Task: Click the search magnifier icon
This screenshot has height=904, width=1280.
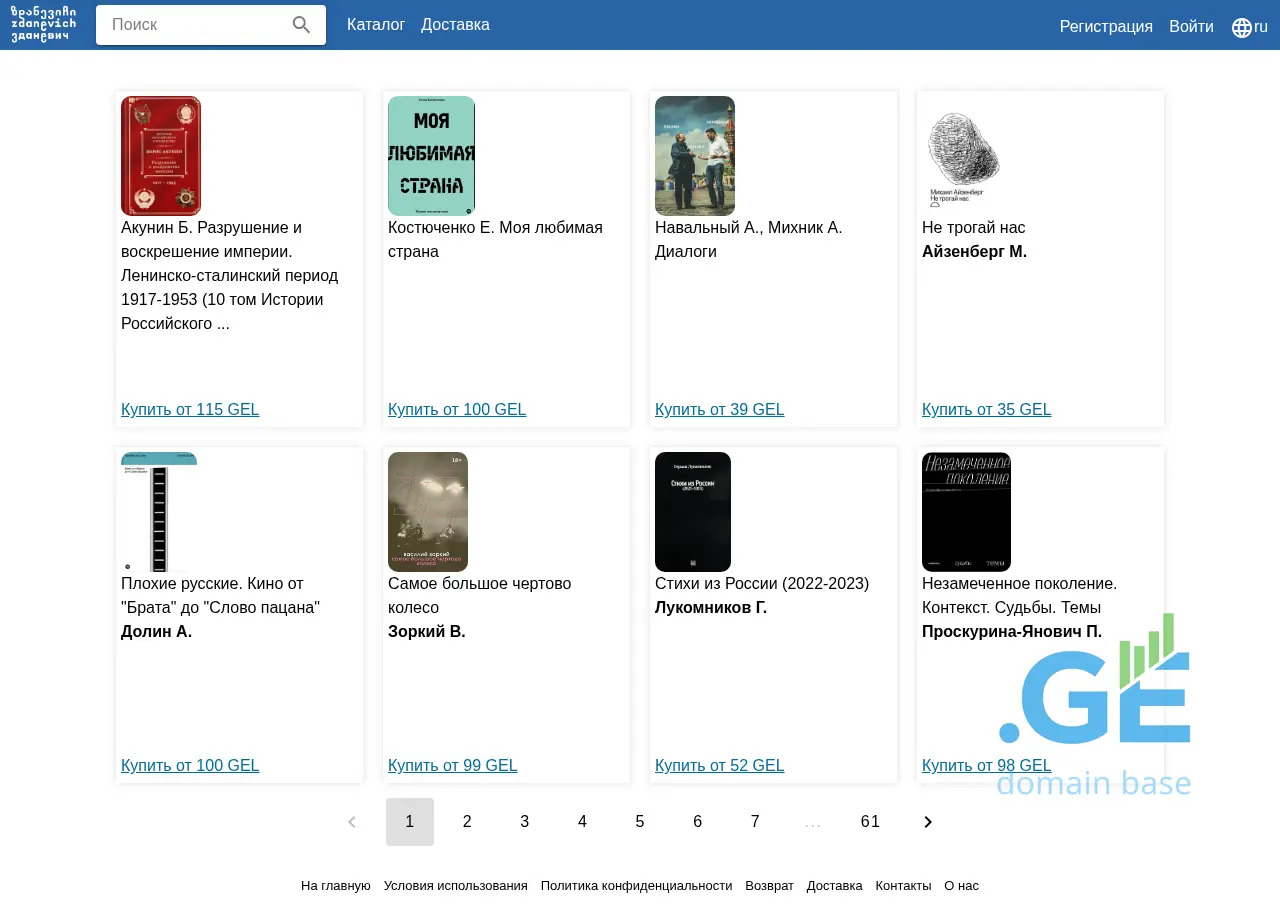Action: click(x=301, y=25)
